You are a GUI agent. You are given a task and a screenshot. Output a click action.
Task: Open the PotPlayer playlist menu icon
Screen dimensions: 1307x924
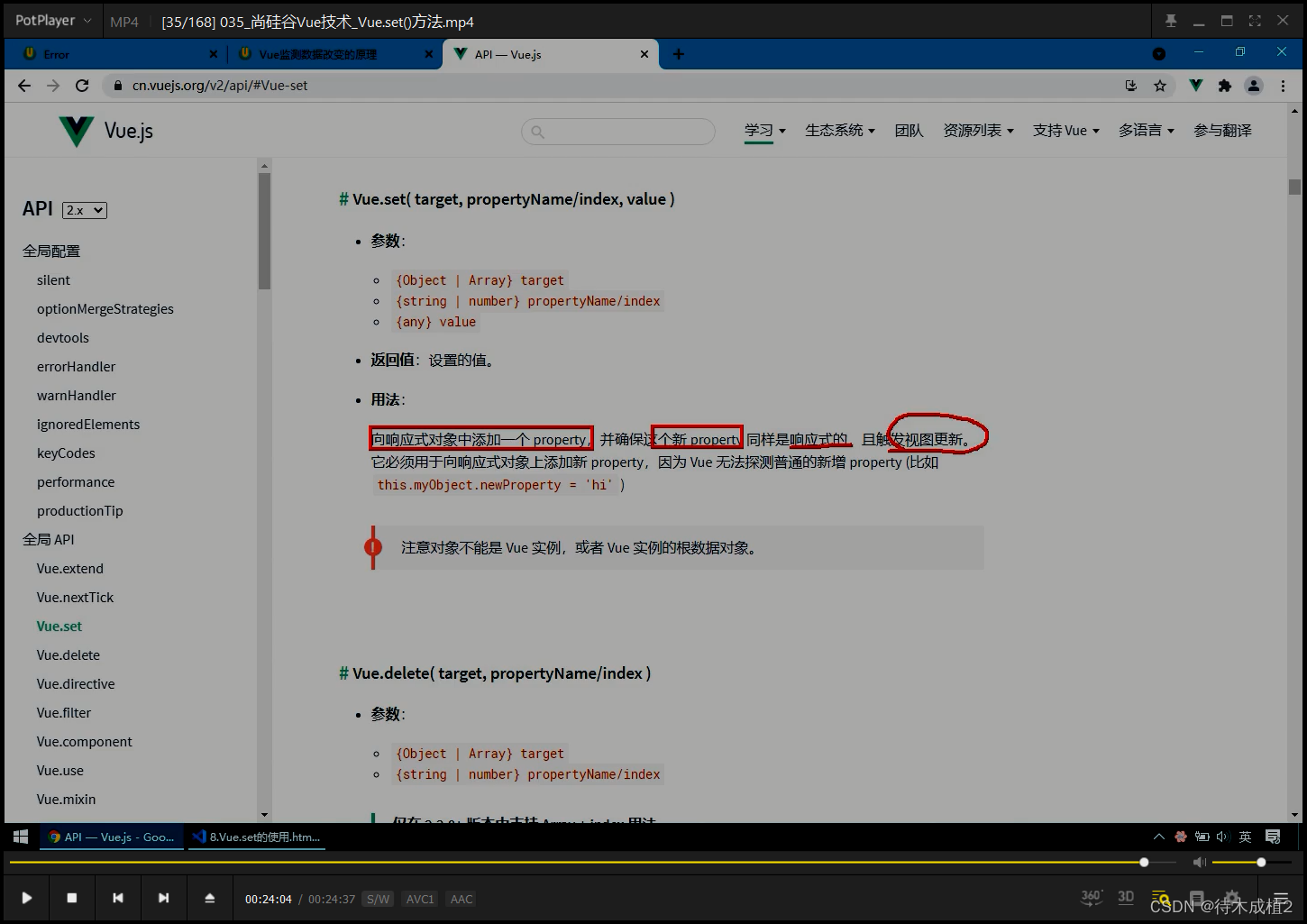click(1280, 898)
